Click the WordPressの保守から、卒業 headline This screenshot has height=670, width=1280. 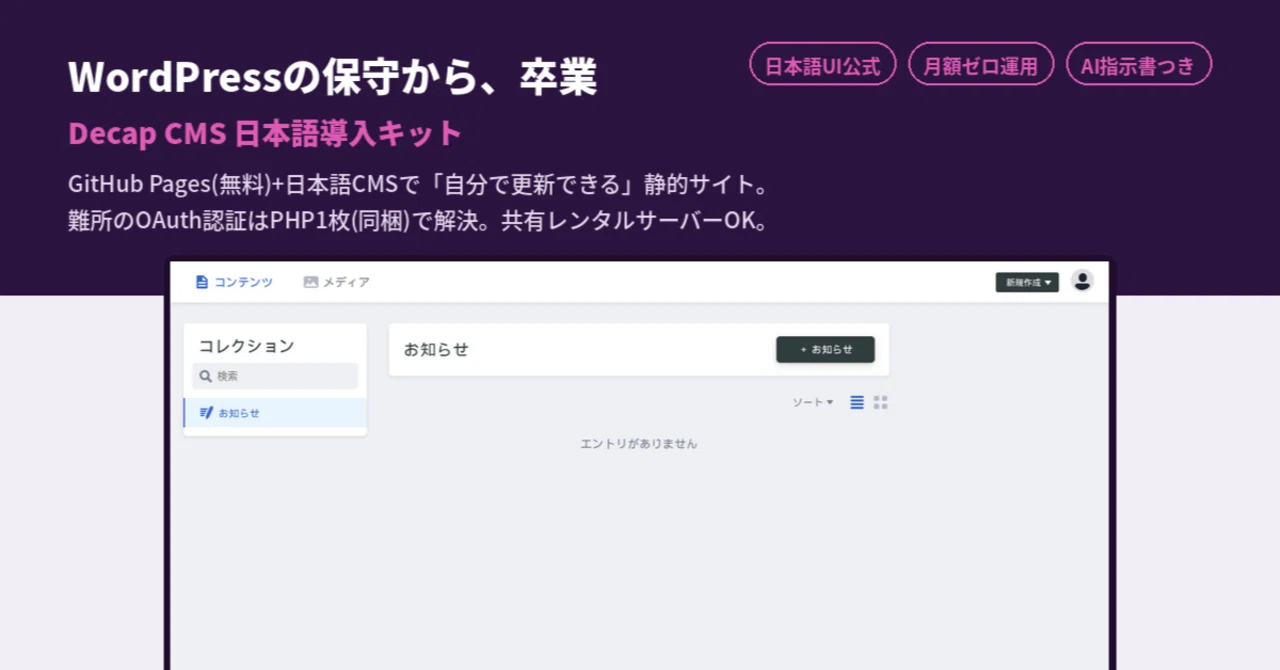(333, 77)
